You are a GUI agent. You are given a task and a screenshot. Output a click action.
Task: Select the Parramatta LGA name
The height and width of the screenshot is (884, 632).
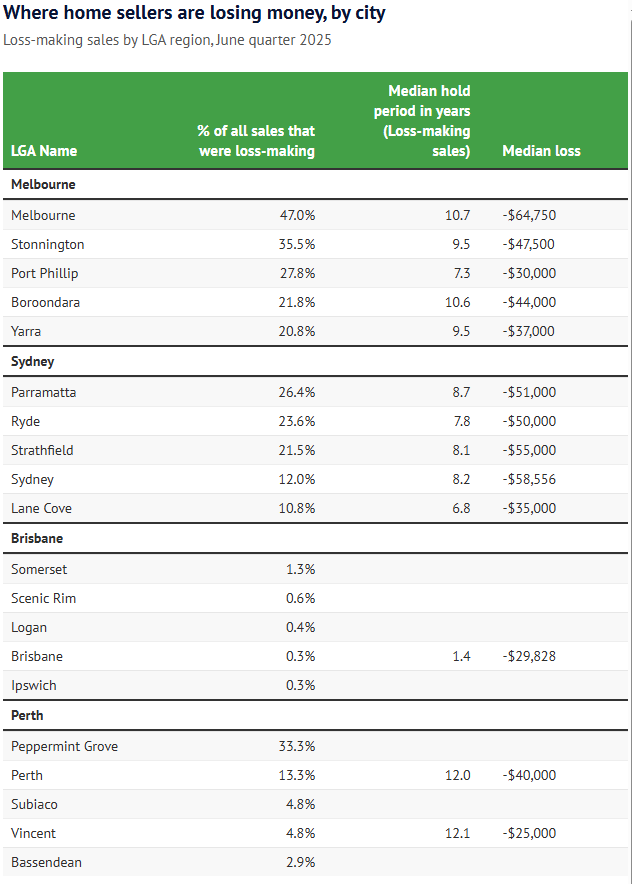(x=43, y=392)
